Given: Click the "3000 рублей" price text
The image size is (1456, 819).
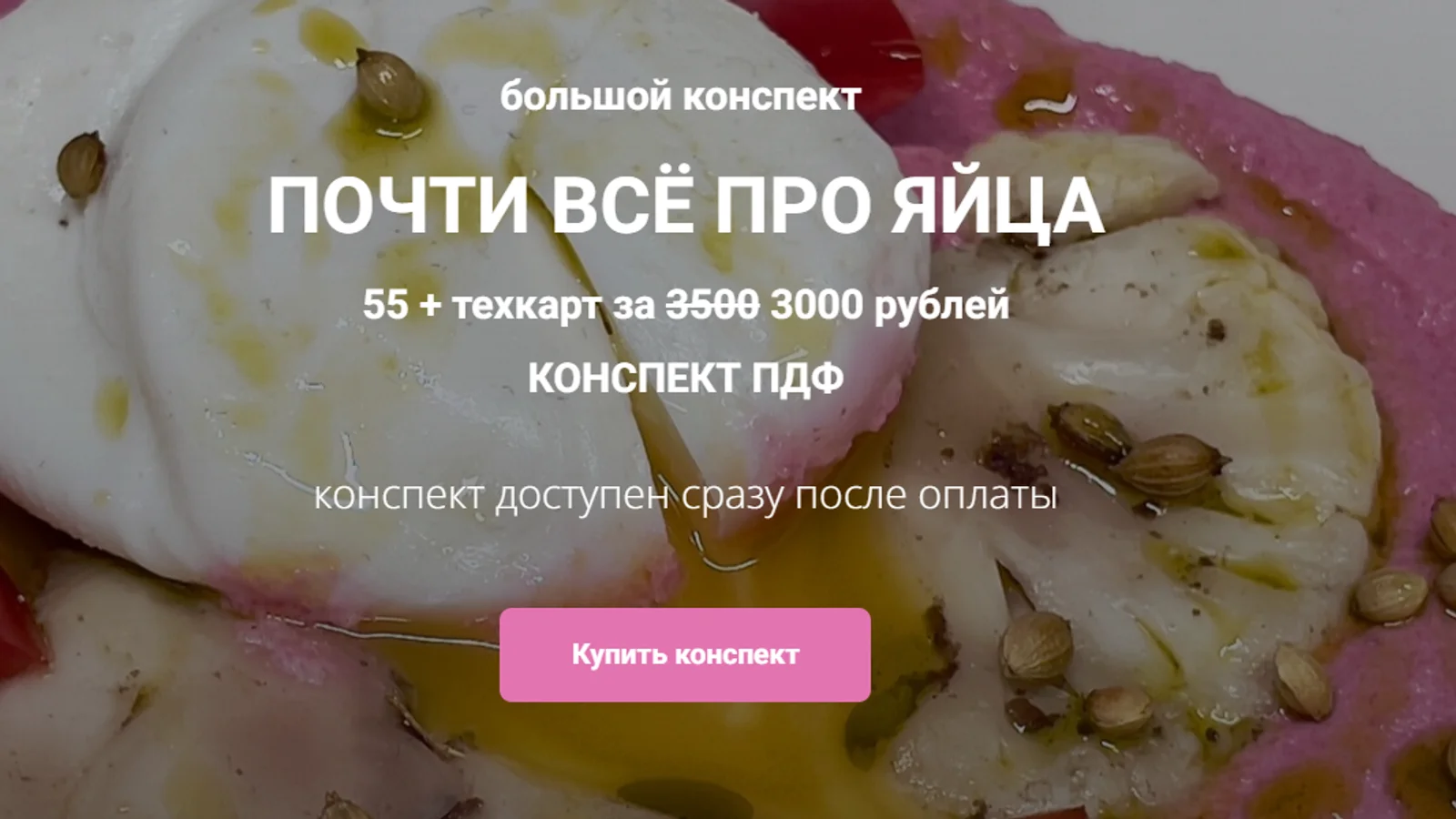Looking at the screenshot, I should pyautogui.click(x=890, y=305).
